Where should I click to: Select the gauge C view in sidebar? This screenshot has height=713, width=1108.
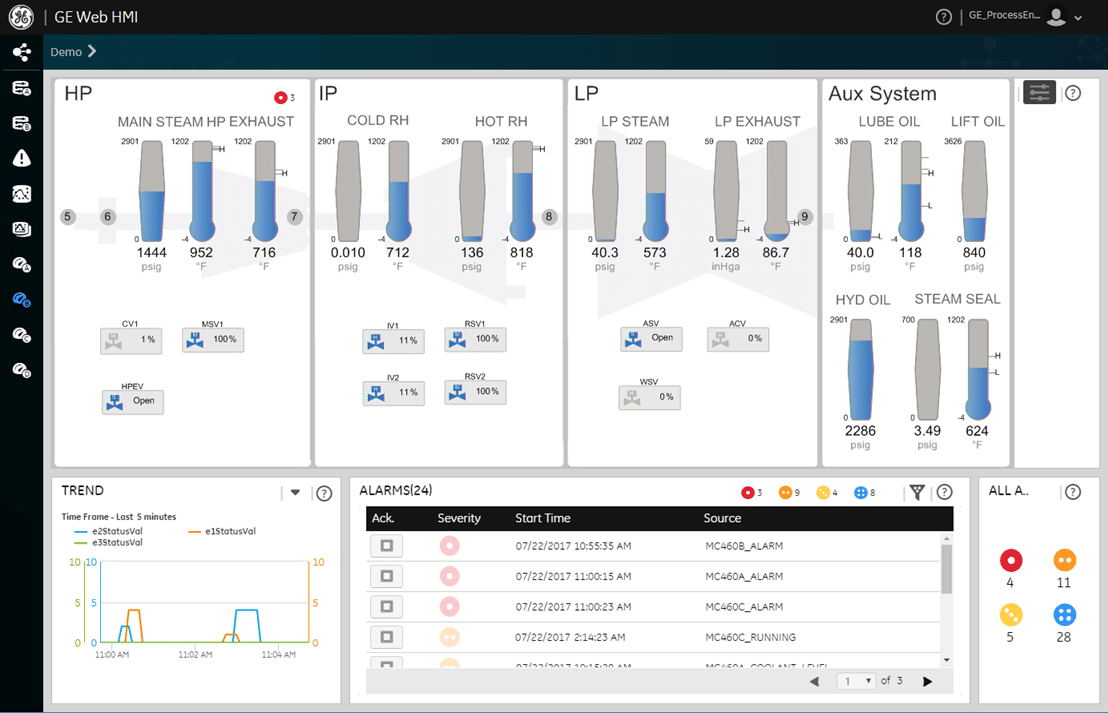[21, 335]
